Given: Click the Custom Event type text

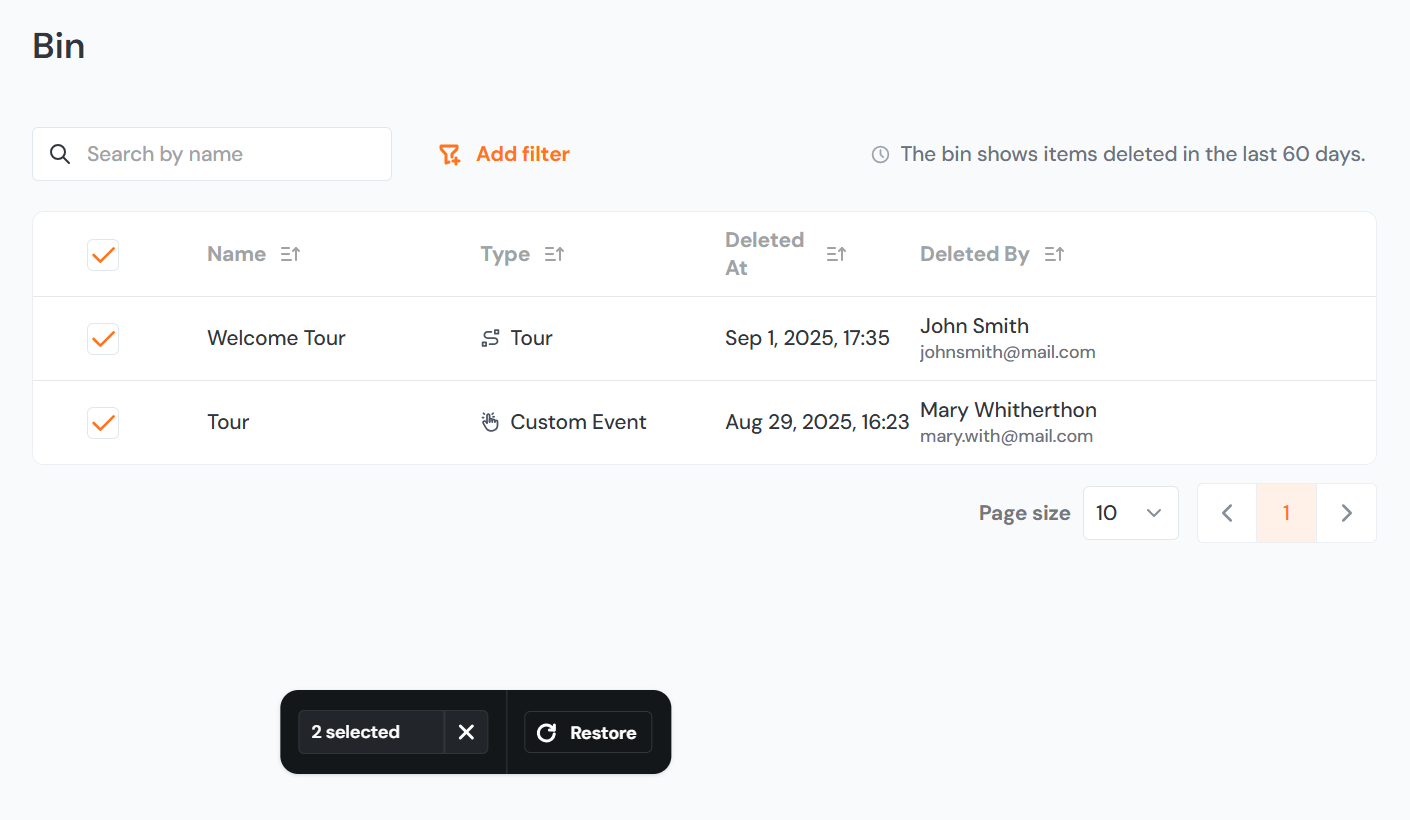Looking at the screenshot, I should (x=578, y=422).
